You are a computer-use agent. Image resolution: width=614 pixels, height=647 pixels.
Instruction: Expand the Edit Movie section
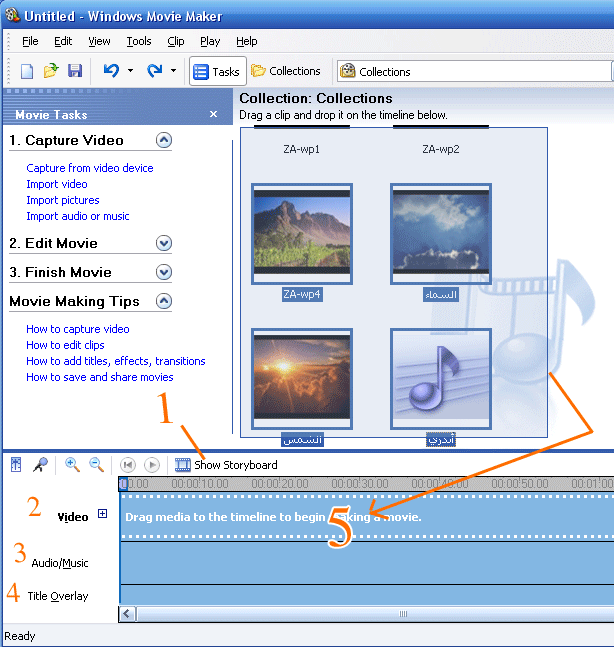(x=164, y=243)
